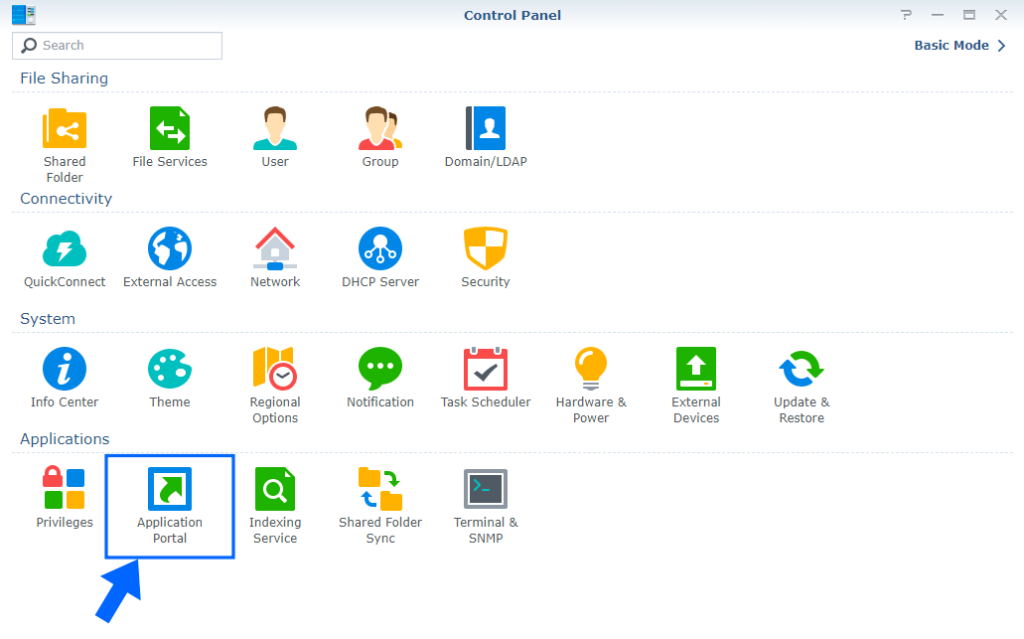Image resolution: width=1024 pixels, height=639 pixels.
Task: Open Task Scheduler
Action: [x=485, y=369]
